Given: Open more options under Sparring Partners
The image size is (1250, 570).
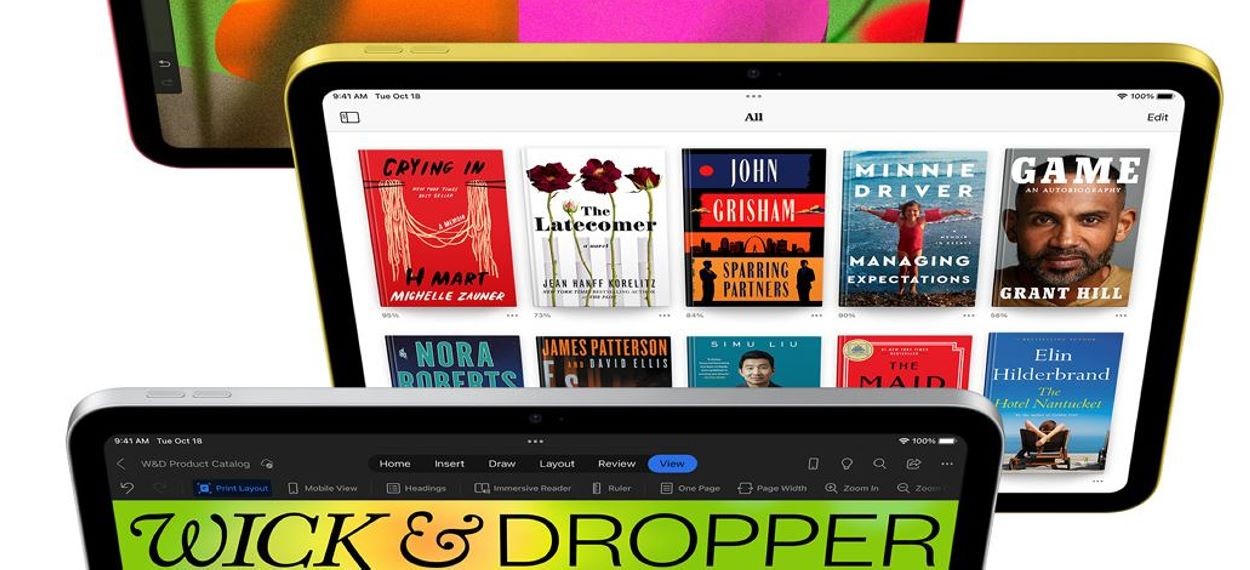Looking at the screenshot, I should tap(816, 315).
